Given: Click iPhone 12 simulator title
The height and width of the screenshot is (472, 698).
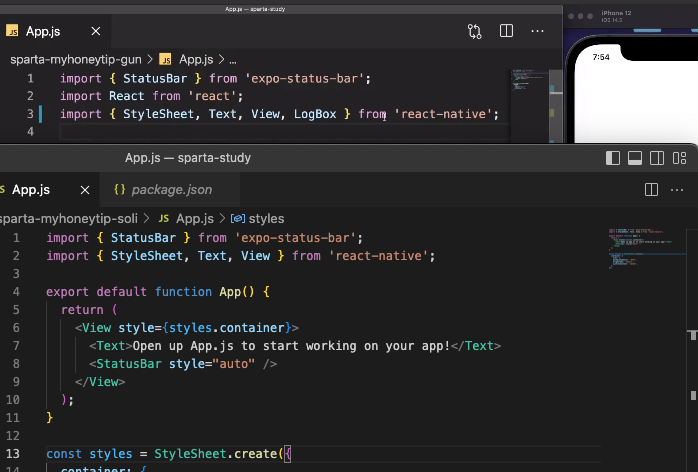Looking at the screenshot, I should click(x=616, y=13).
